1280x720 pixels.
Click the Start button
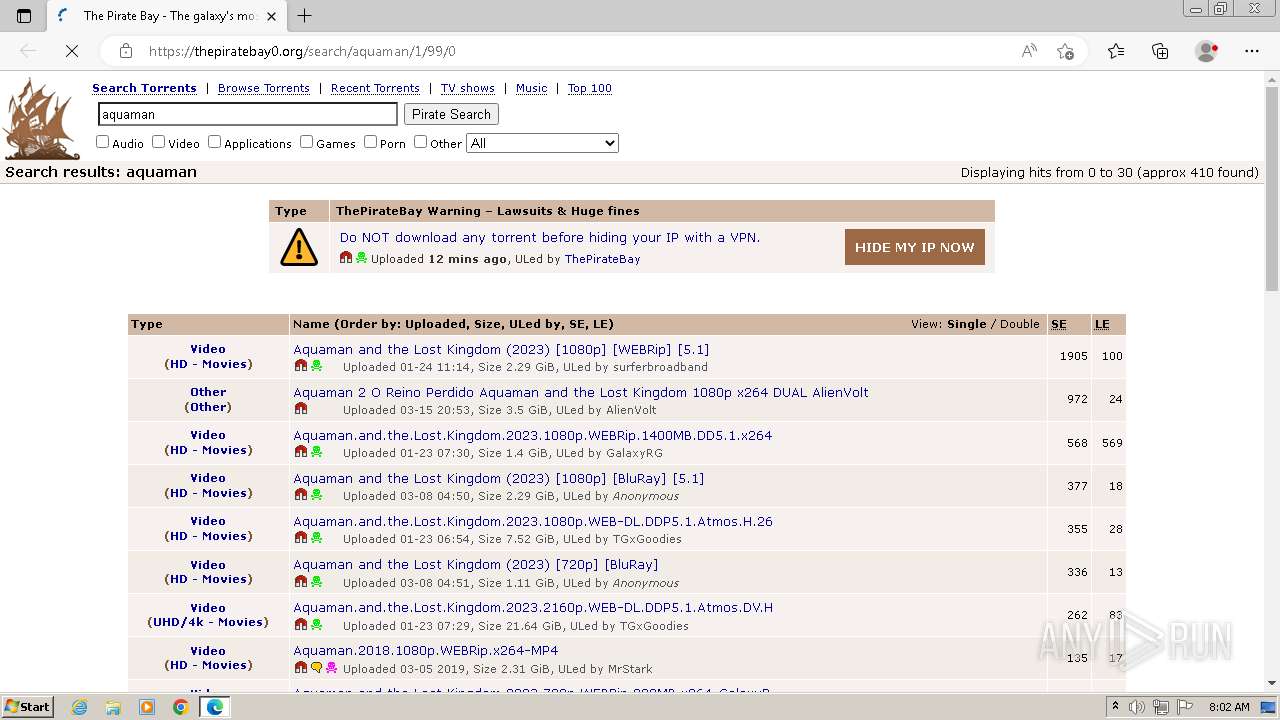pyautogui.click(x=27, y=707)
